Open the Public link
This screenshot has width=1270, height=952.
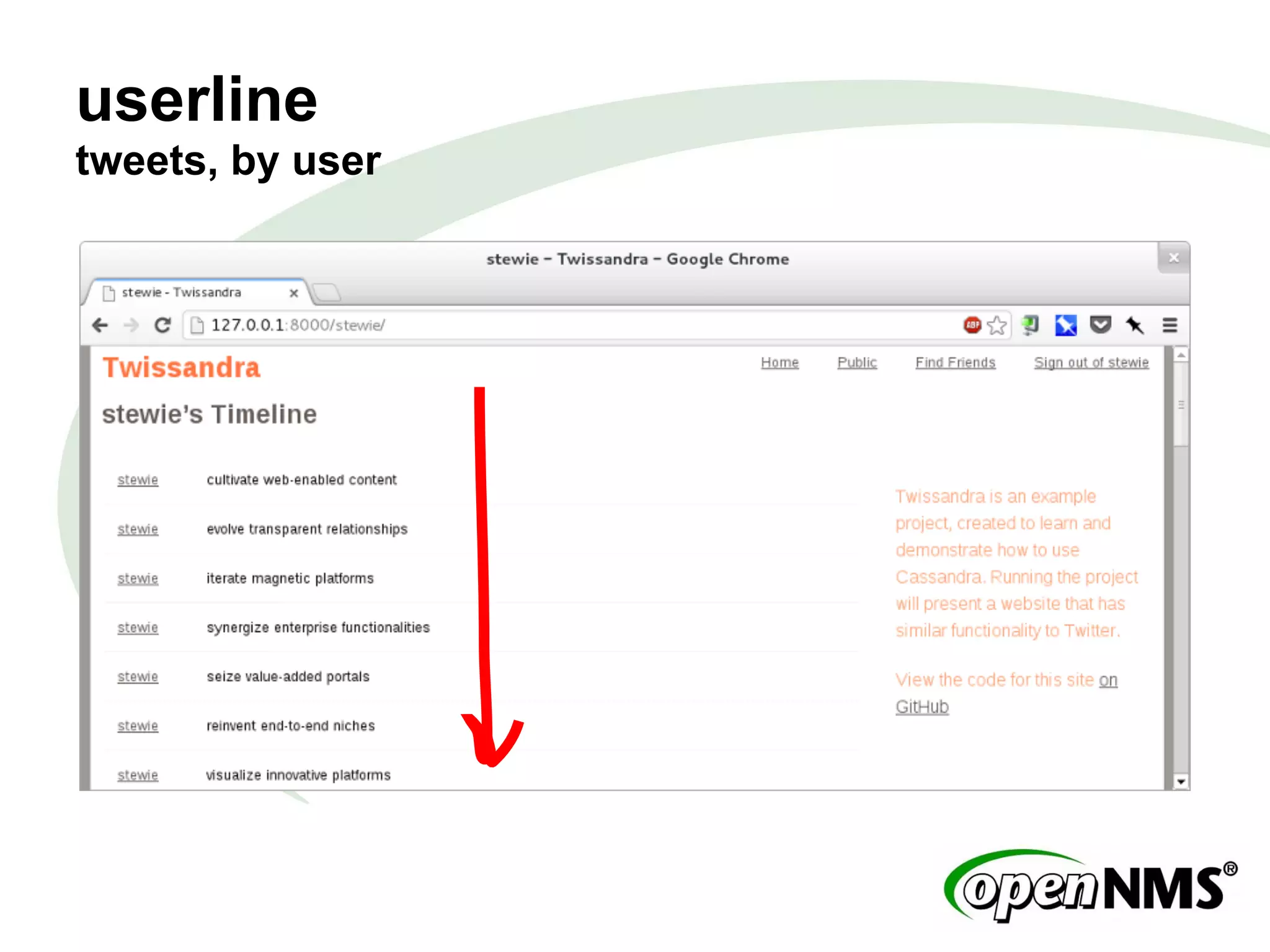pos(857,363)
